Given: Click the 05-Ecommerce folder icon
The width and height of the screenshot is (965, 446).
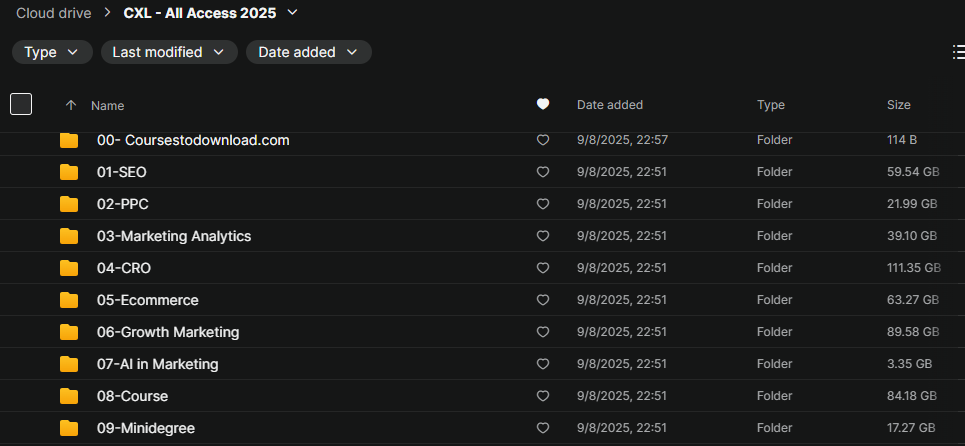Looking at the screenshot, I should [69, 300].
